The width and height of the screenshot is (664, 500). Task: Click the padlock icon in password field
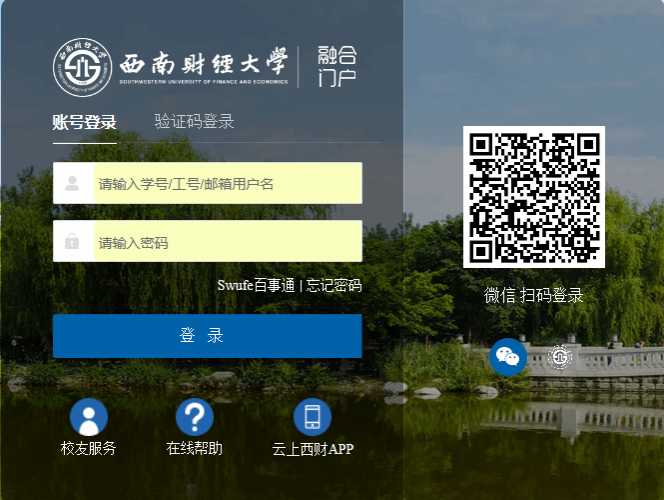[x=73, y=242]
